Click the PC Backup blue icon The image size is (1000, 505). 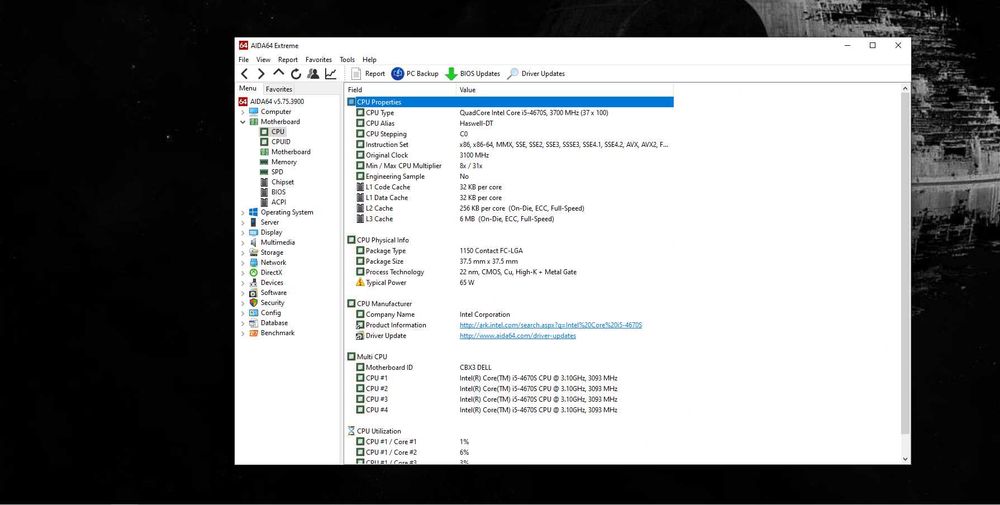pos(398,74)
